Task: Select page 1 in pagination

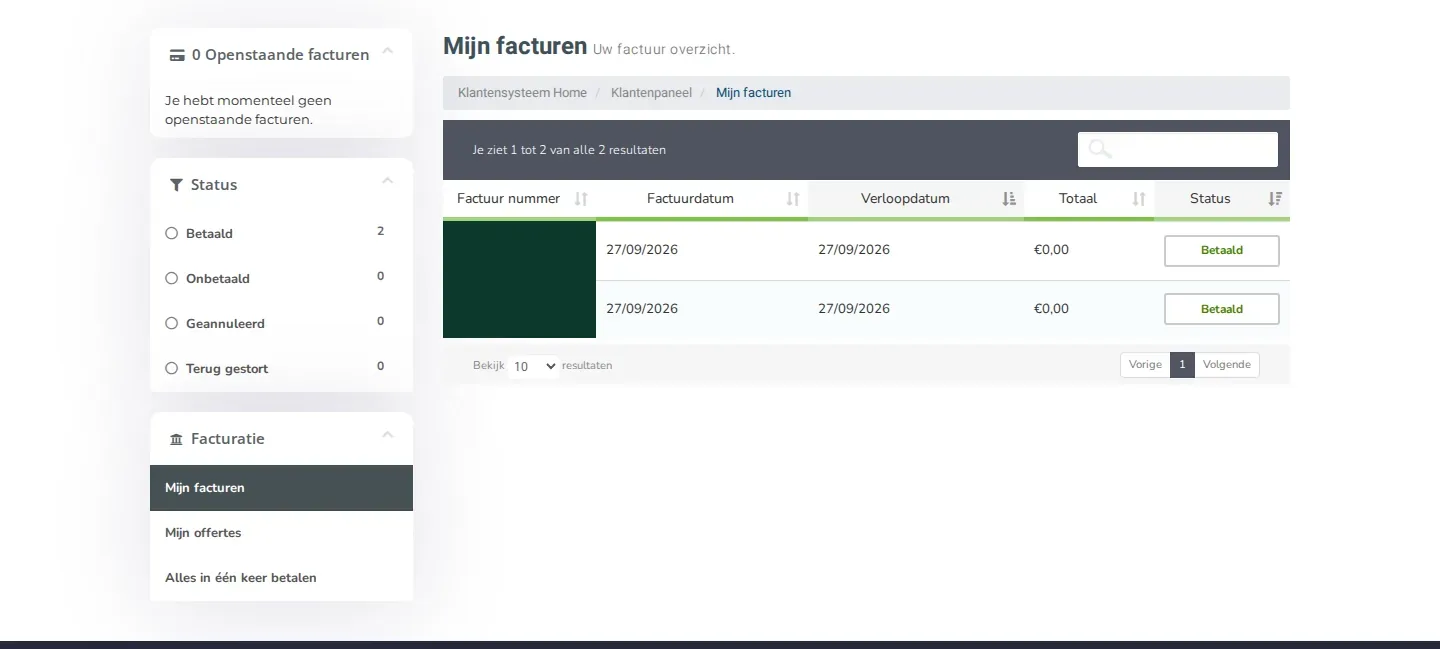Action: [x=1182, y=365]
